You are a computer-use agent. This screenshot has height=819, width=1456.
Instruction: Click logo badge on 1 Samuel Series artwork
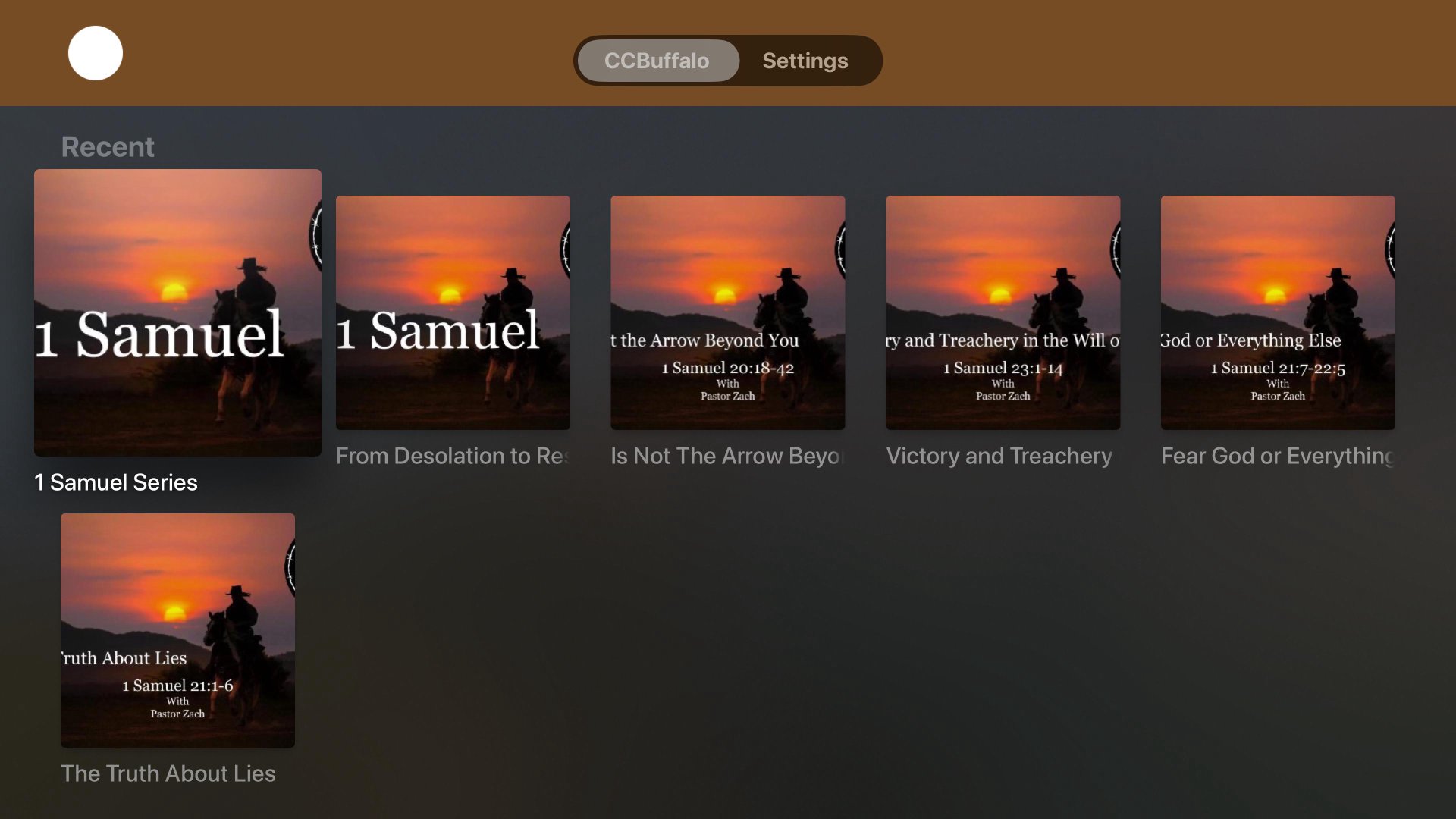pyautogui.click(x=315, y=237)
